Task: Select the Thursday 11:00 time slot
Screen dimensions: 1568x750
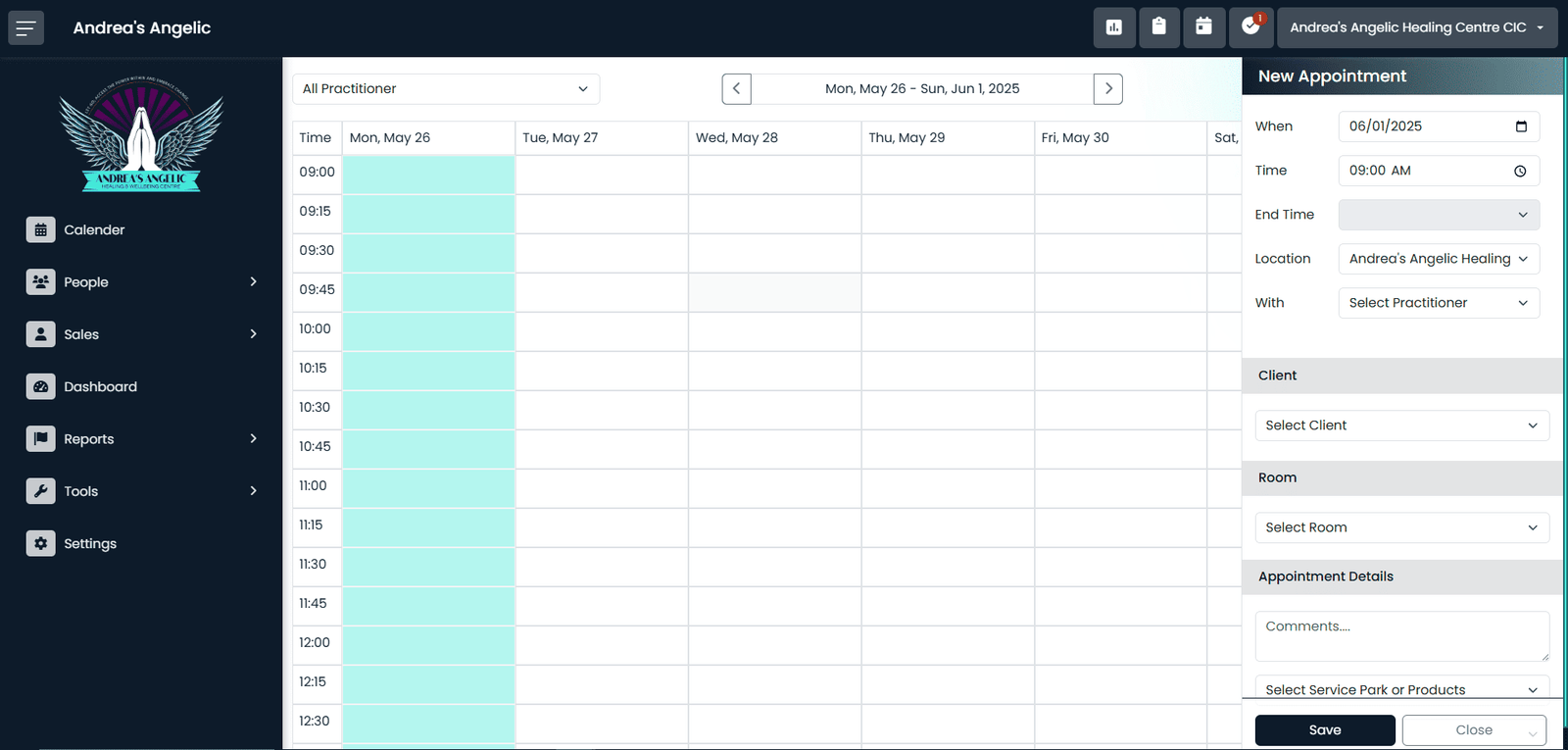Action: pyautogui.click(x=948, y=488)
